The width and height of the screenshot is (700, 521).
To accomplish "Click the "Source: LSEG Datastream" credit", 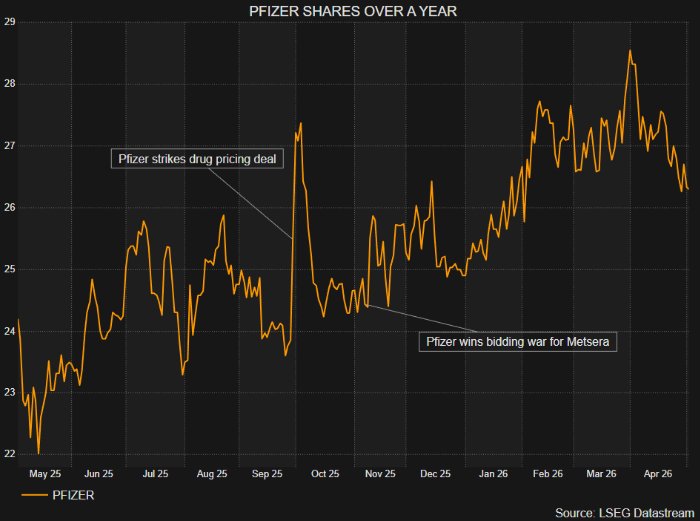I will pos(625,513).
